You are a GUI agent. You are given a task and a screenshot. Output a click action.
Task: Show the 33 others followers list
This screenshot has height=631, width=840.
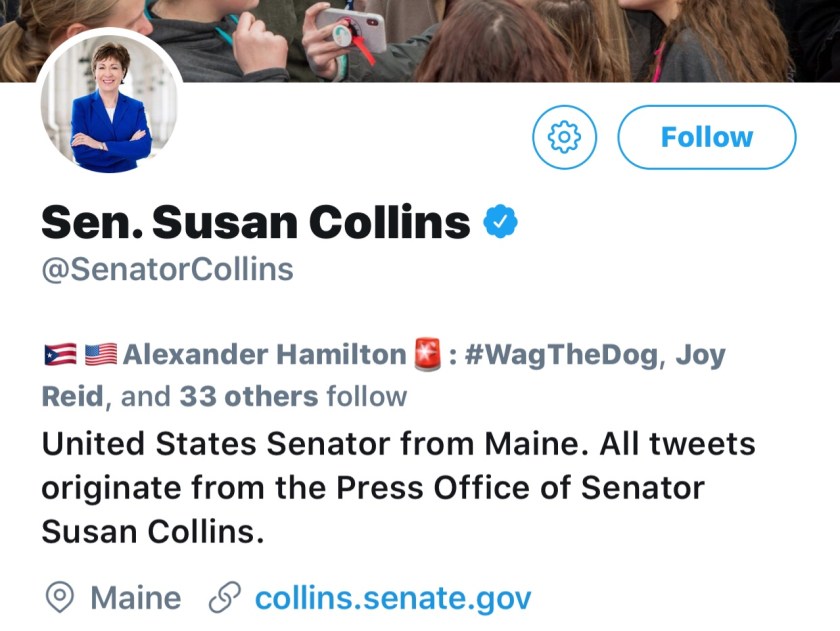[249, 396]
